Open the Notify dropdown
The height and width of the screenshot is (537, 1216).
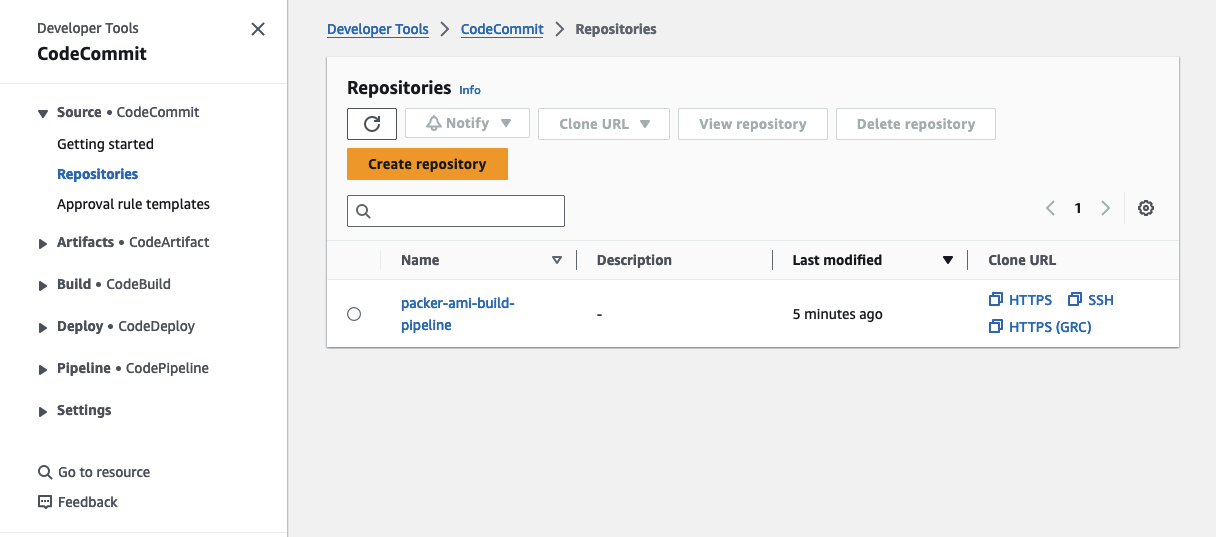point(468,124)
